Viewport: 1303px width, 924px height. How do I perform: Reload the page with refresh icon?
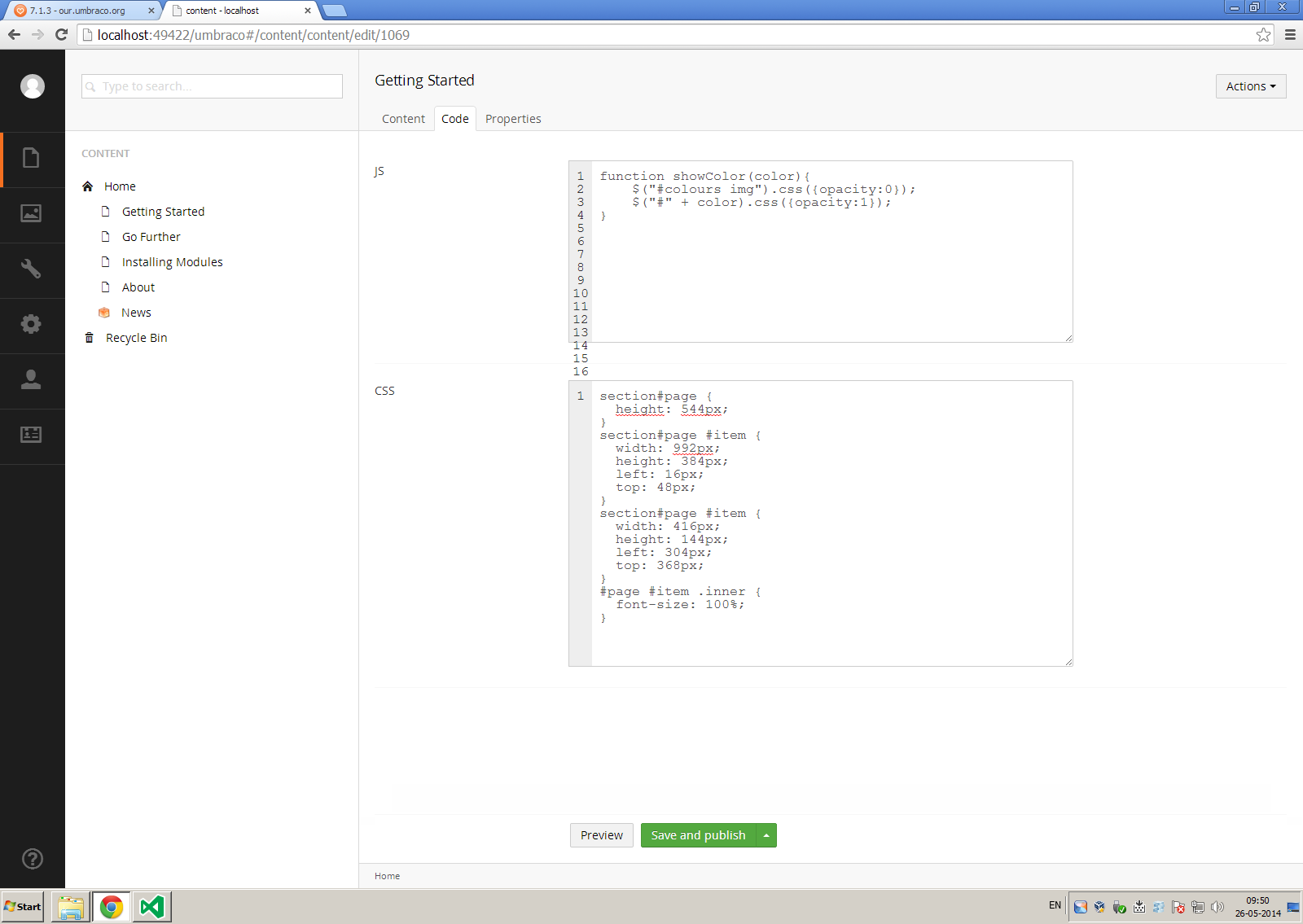click(x=61, y=34)
